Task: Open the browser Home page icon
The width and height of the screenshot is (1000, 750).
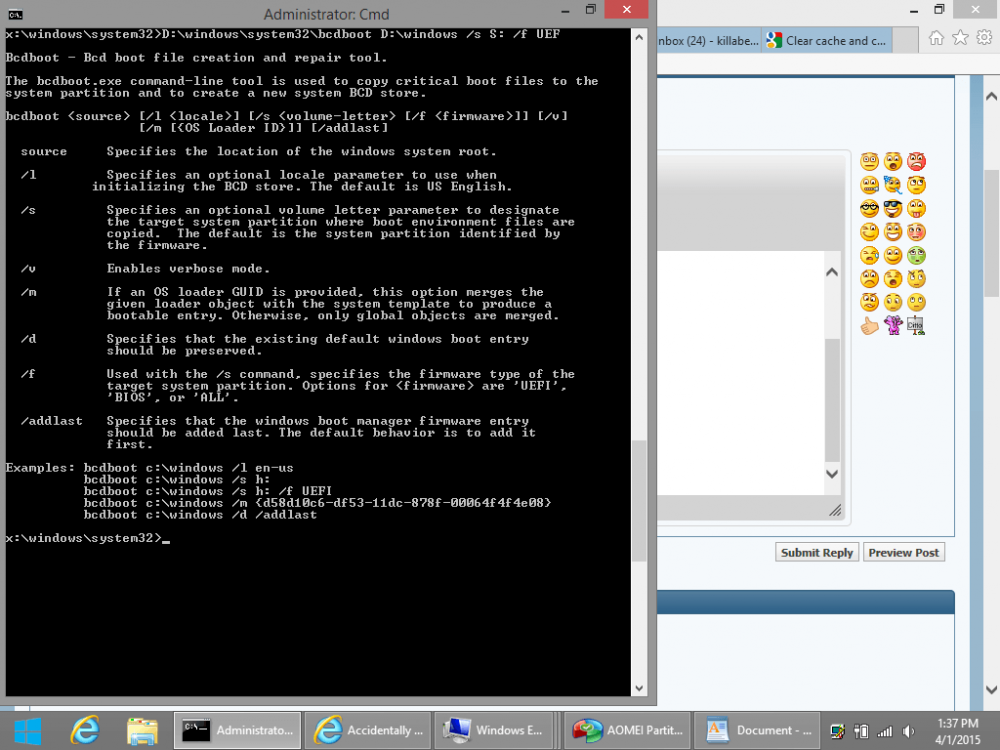Action: pyautogui.click(x=937, y=39)
